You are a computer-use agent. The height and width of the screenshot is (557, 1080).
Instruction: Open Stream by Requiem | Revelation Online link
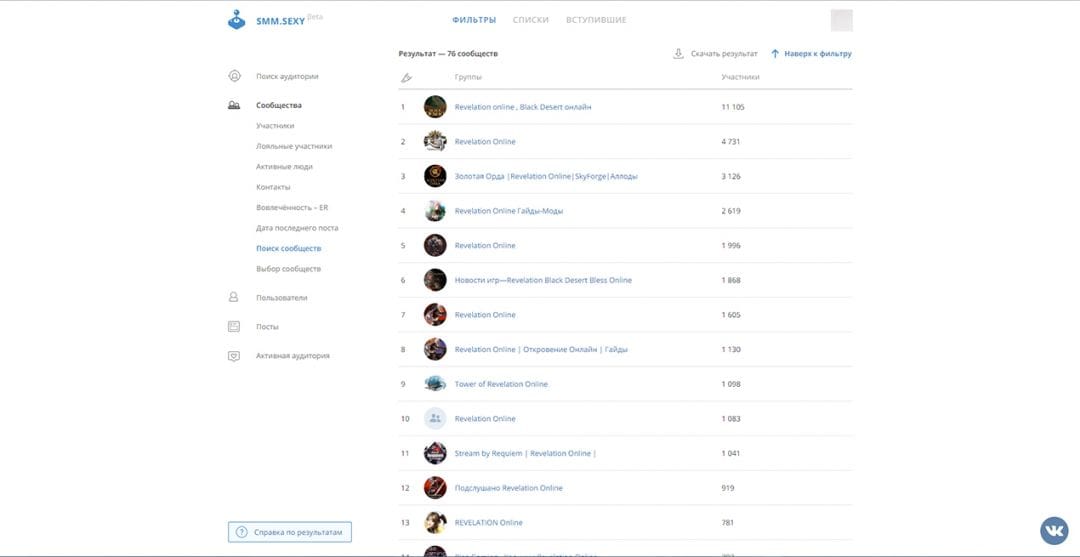(526, 453)
